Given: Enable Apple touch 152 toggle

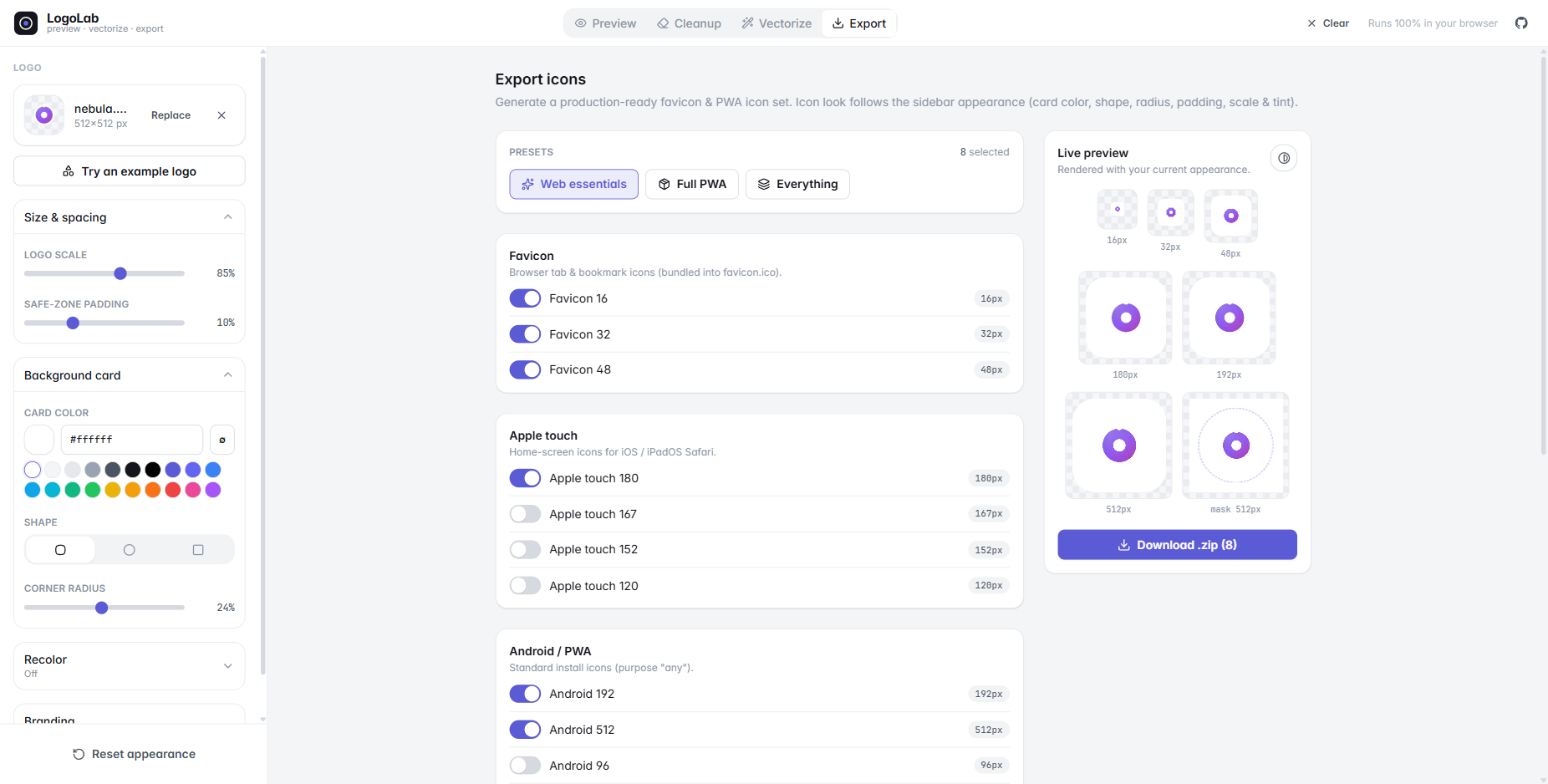Looking at the screenshot, I should 525,549.
